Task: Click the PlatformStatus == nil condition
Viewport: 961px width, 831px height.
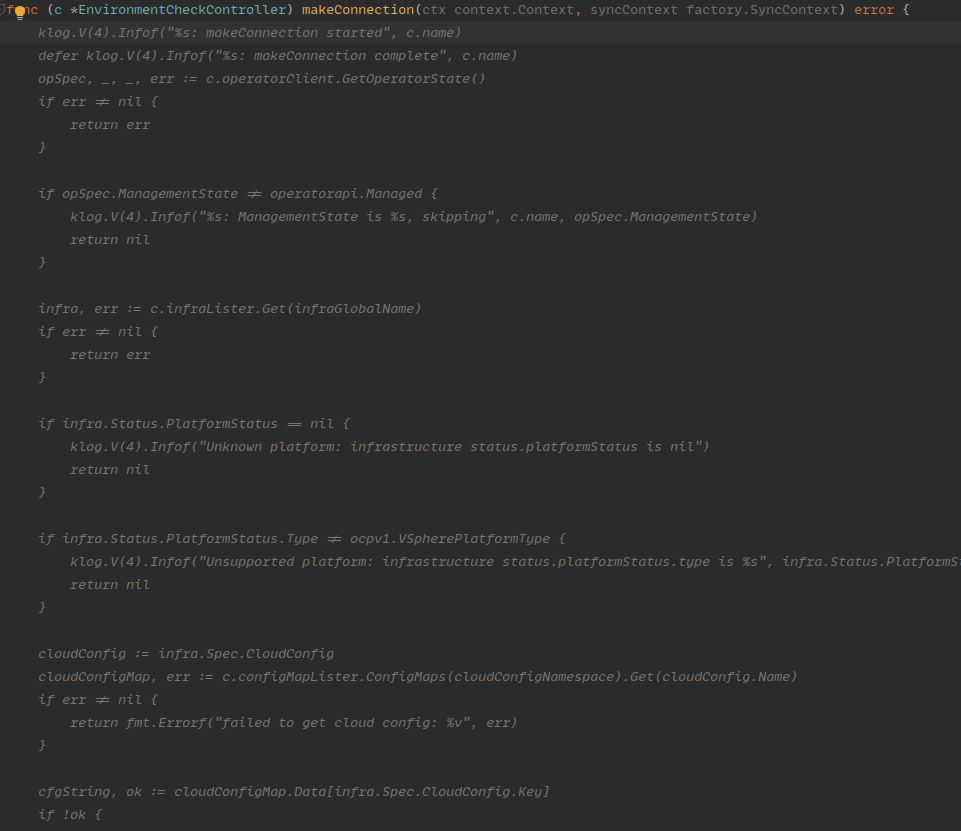Action: tap(198, 423)
